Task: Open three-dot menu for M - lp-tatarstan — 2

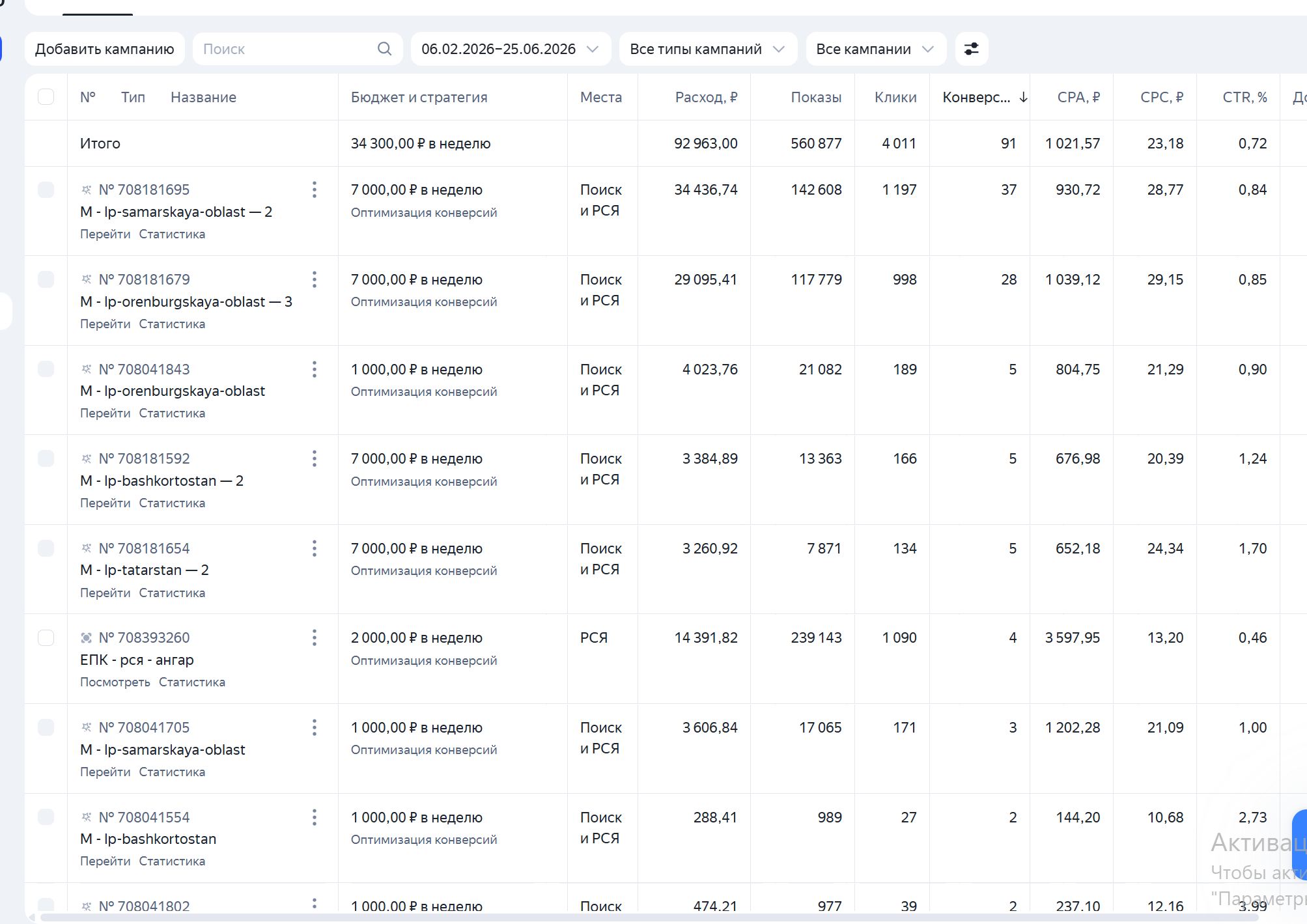Action: tap(315, 548)
